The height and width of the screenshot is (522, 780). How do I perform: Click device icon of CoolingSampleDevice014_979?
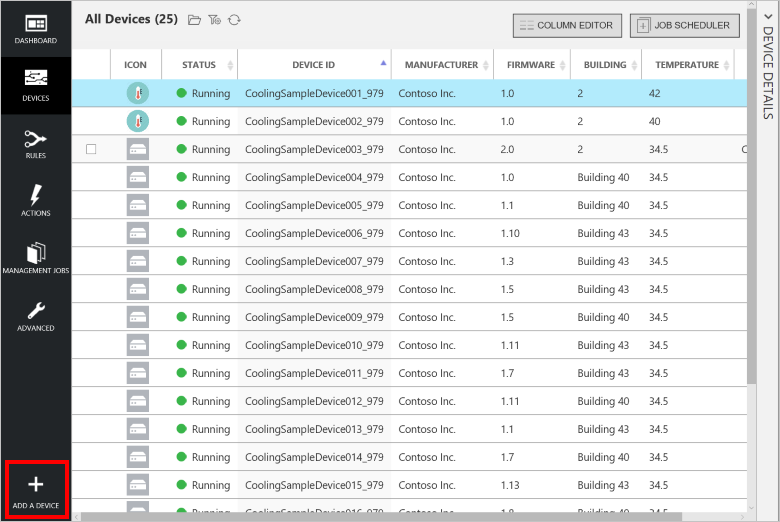138,457
